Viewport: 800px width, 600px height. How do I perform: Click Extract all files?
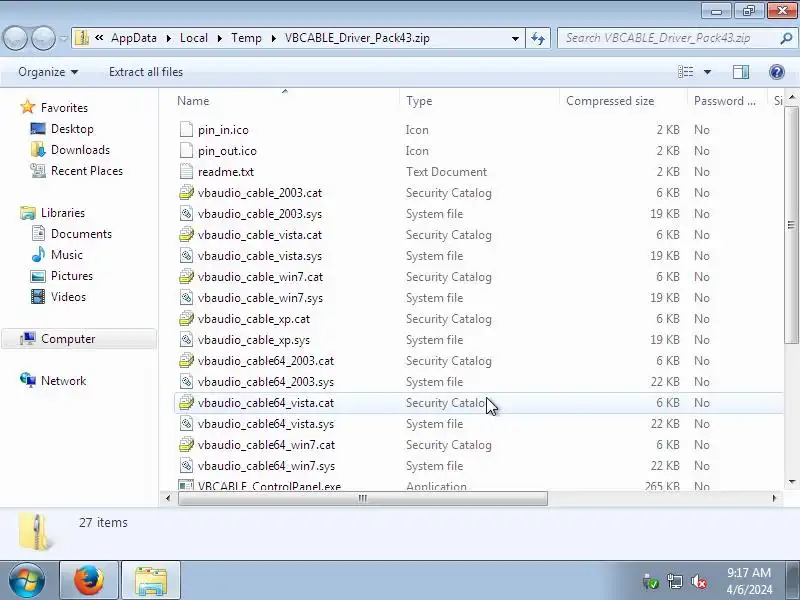[x=146, y=72]
